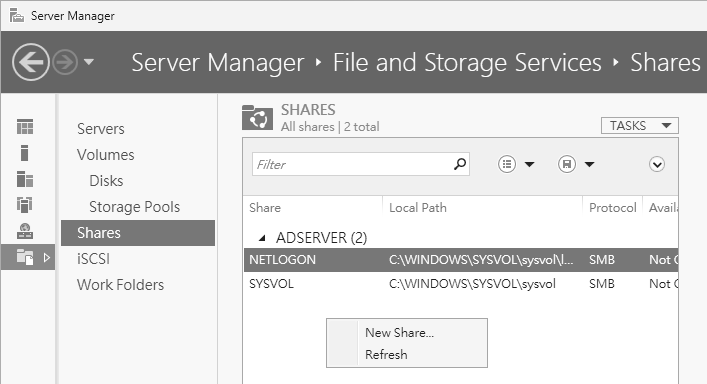Screen dimensions: 707x384
Task: Sort by the Local Path column header
Action: click(x=418, y=208)
